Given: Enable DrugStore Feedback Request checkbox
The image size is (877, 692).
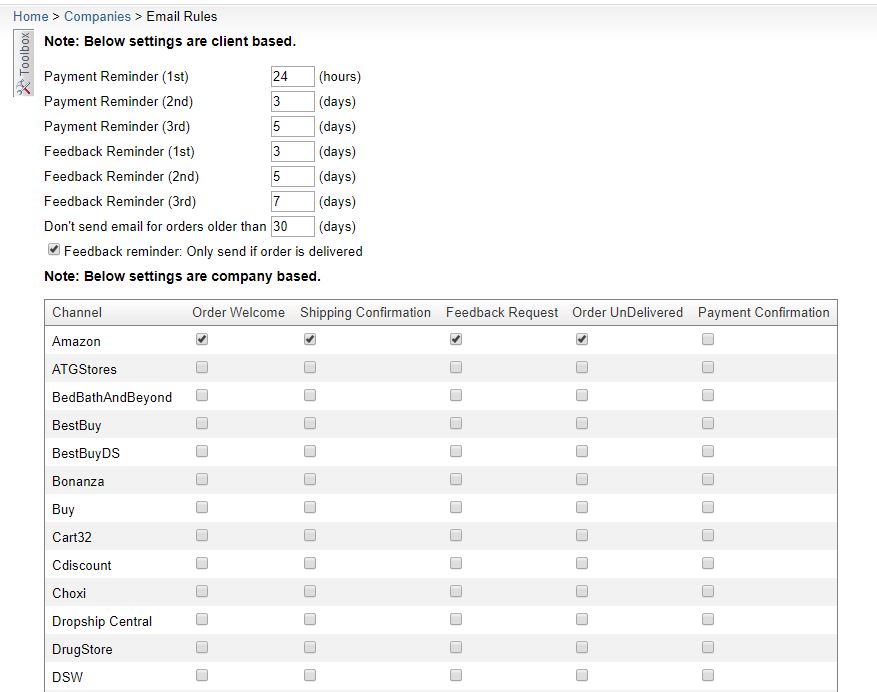Looking at the screenshot, I should [456, 647].
